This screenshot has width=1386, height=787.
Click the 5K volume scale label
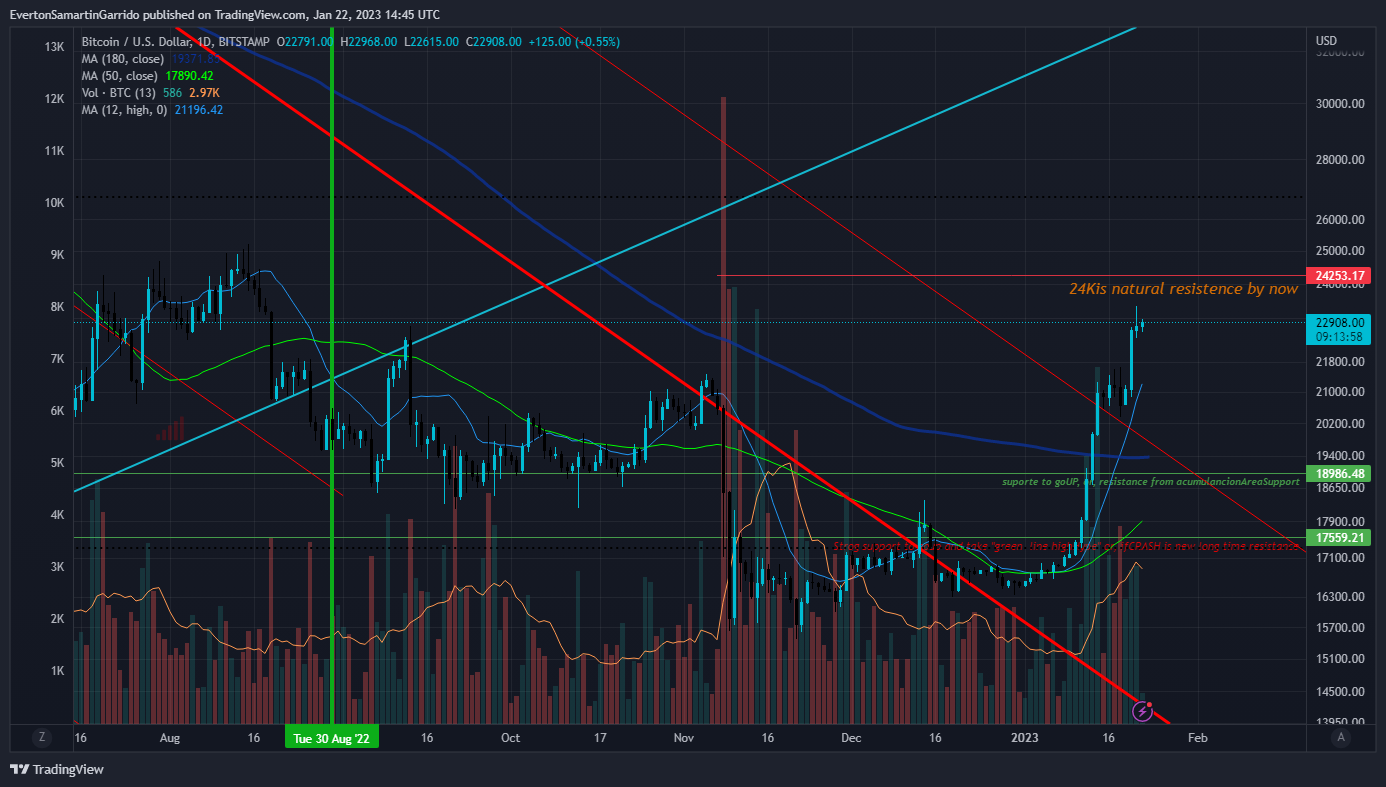pyautogui.click(x=58, y=463)
